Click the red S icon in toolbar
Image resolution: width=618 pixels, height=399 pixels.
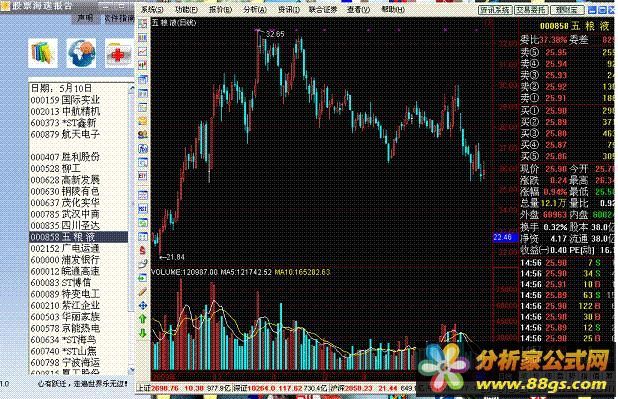(143, 250)
